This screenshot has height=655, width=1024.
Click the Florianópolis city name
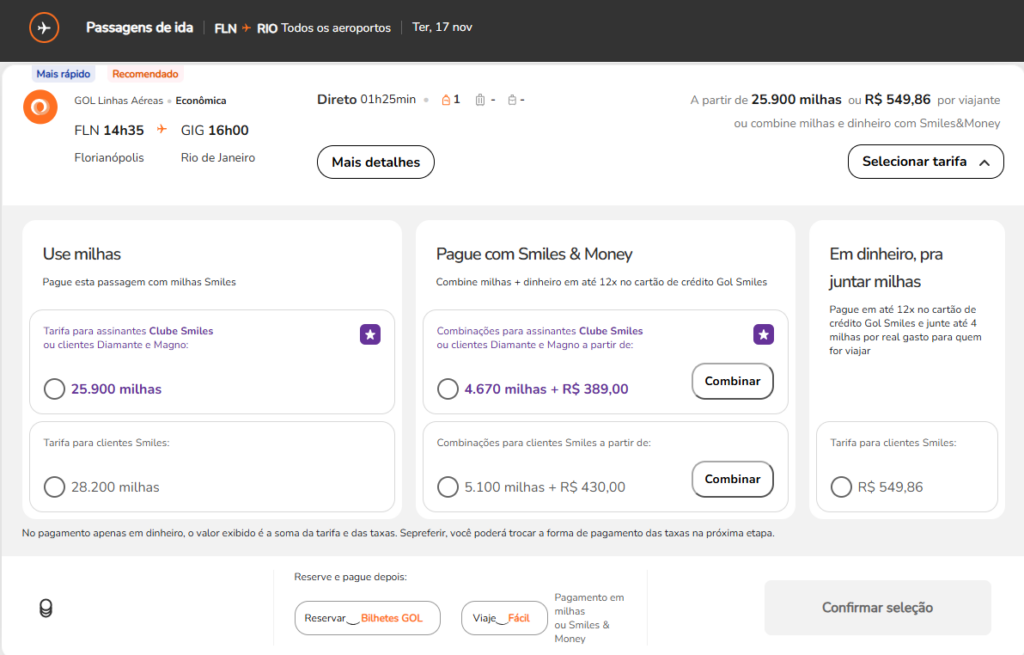click(109, 157)
